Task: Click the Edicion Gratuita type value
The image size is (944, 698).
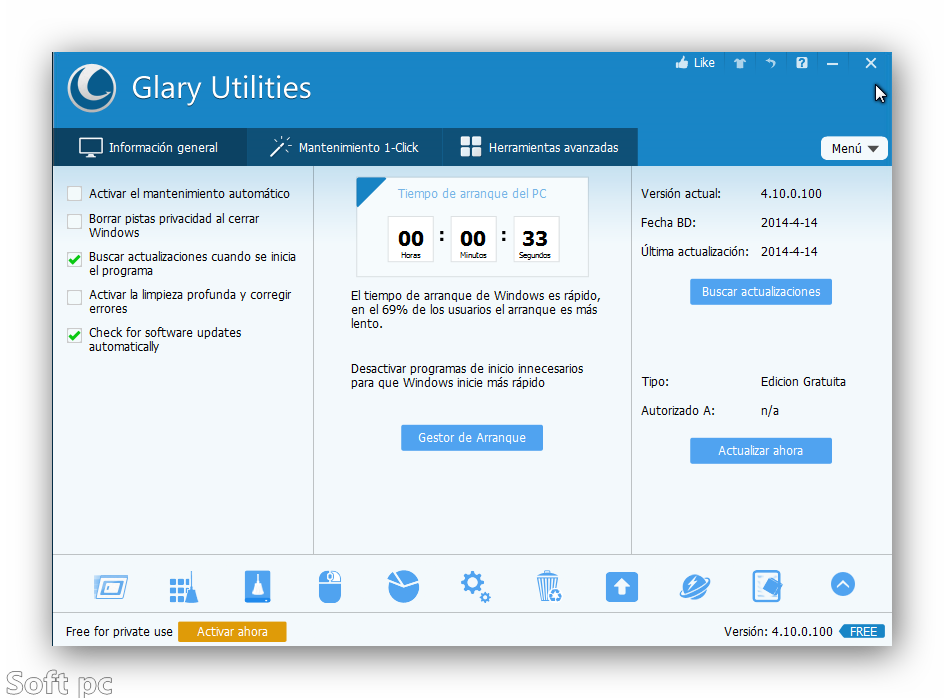Action: (803, 381)
